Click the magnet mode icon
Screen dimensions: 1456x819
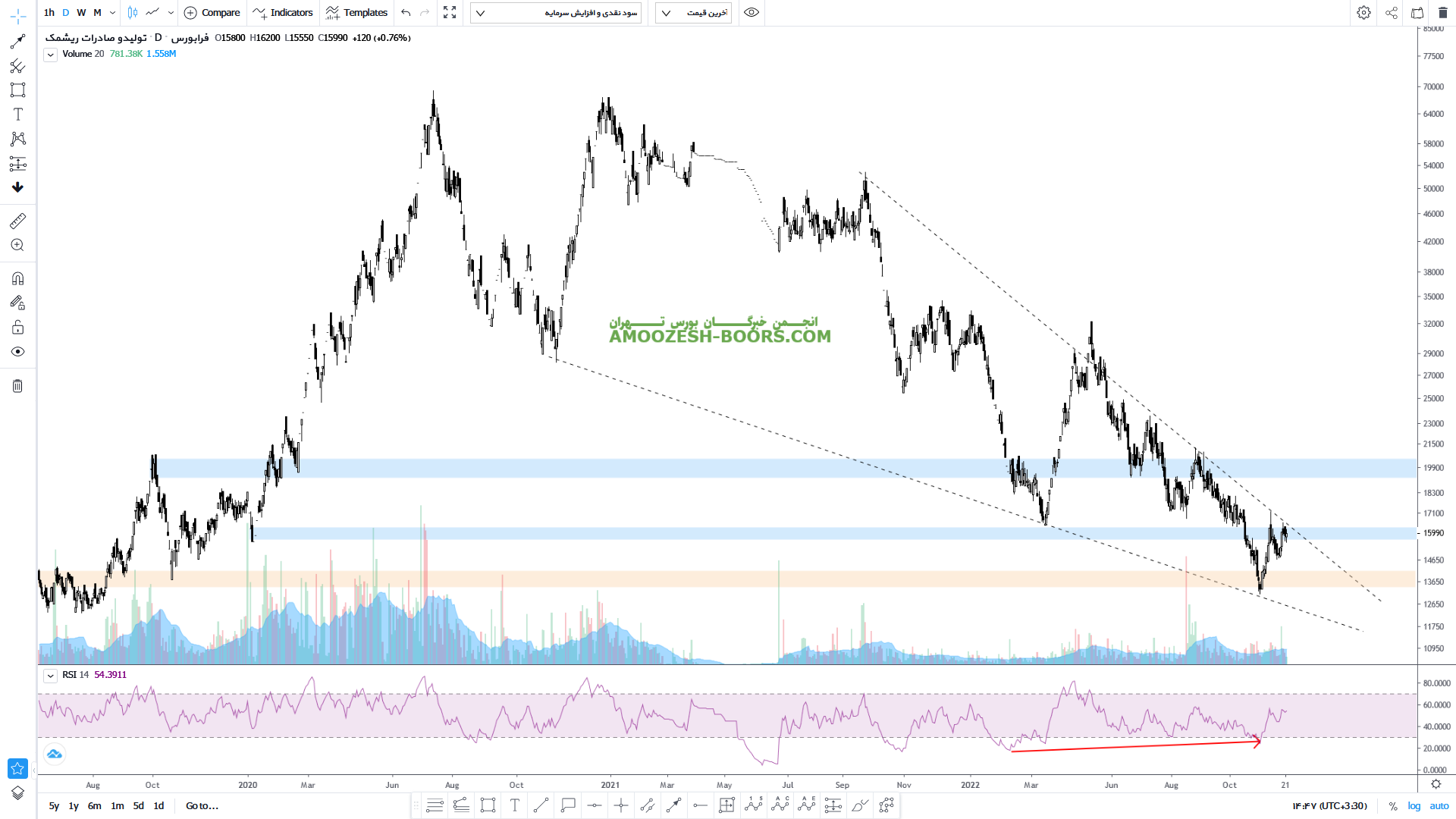(17, 279)
